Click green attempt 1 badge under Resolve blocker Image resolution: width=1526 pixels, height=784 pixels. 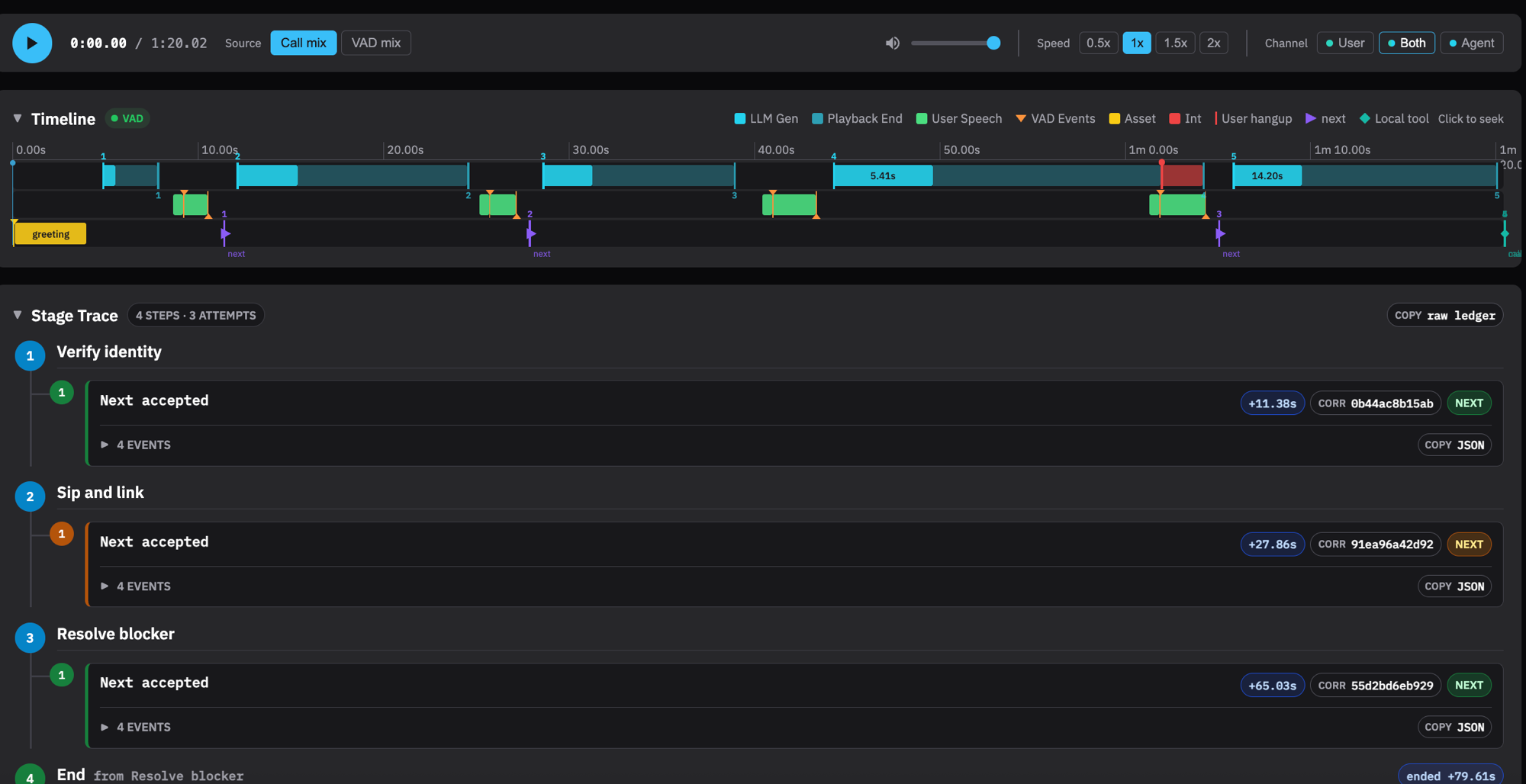pyautogui.click(x=62, y=675)
